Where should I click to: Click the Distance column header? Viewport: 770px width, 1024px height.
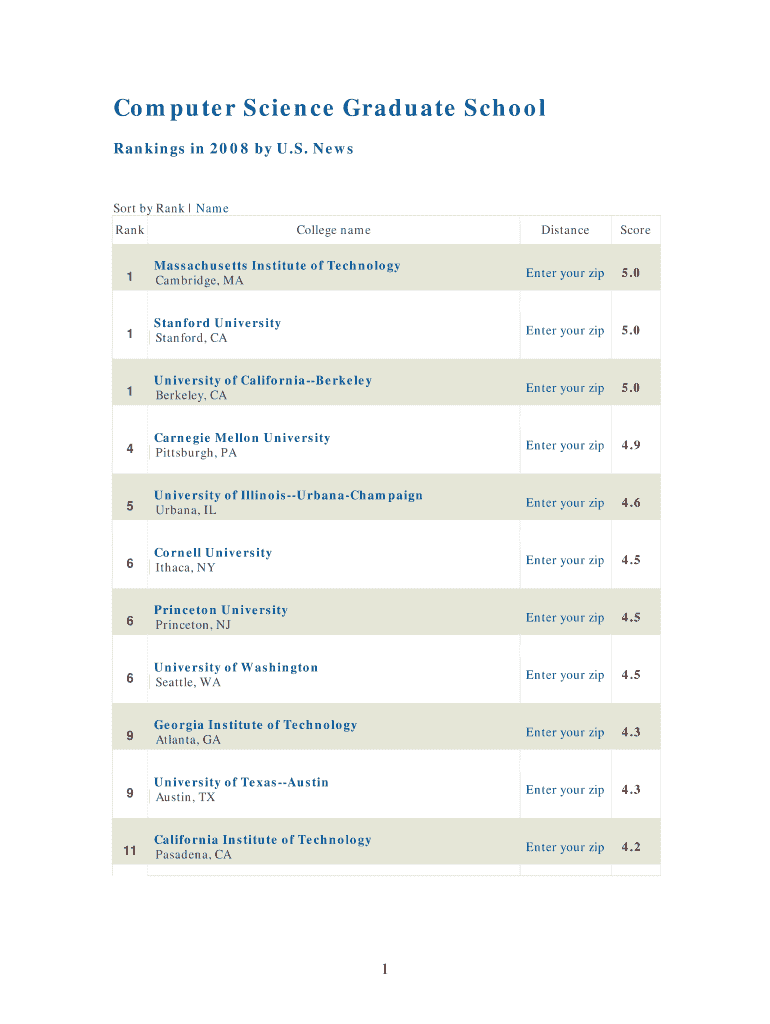click(565, 230)
